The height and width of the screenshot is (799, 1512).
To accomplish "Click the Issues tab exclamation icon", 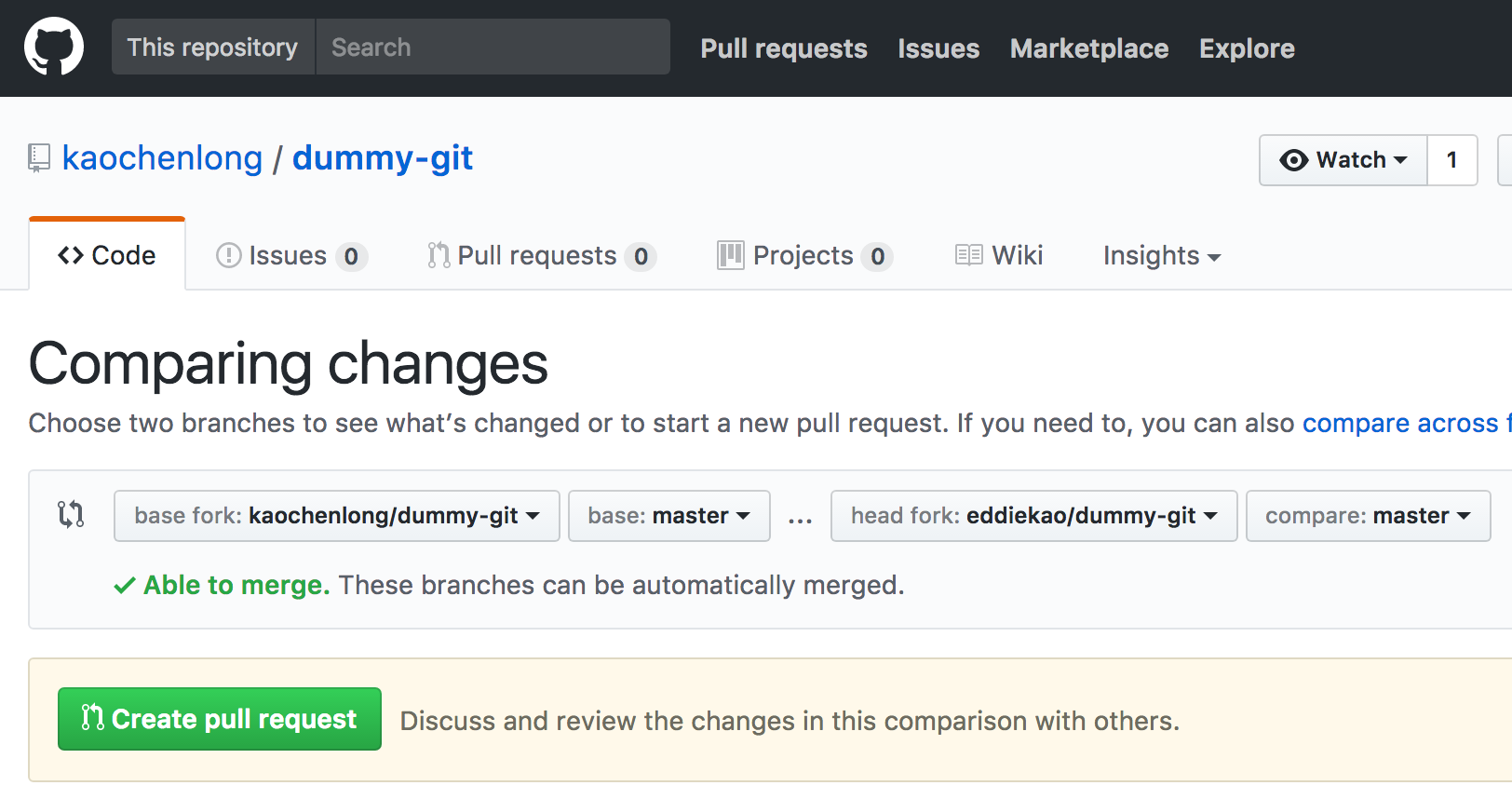I will tap(228, 255).
